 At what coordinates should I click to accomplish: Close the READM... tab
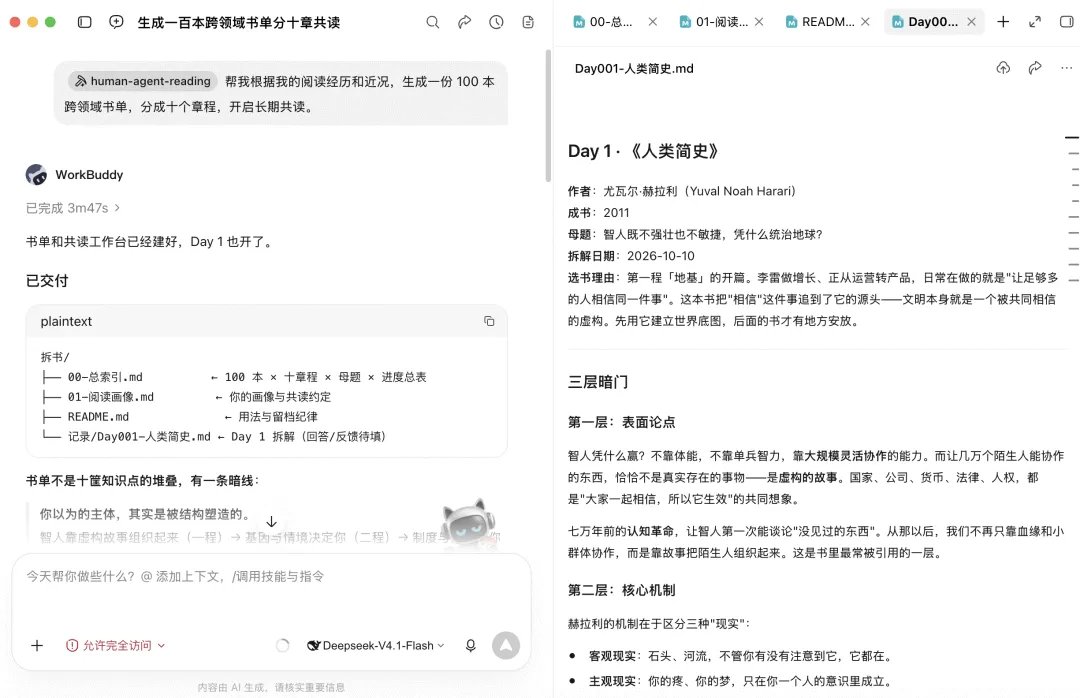tap(865, 22)
